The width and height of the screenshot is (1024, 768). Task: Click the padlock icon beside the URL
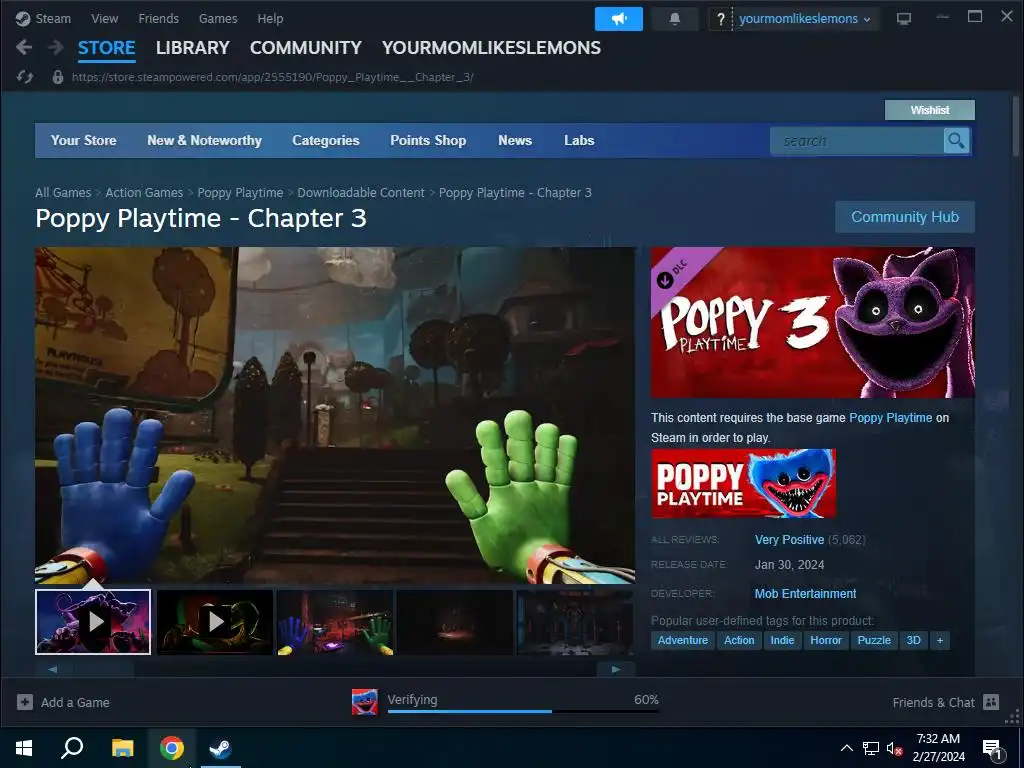tap(57, 77)
